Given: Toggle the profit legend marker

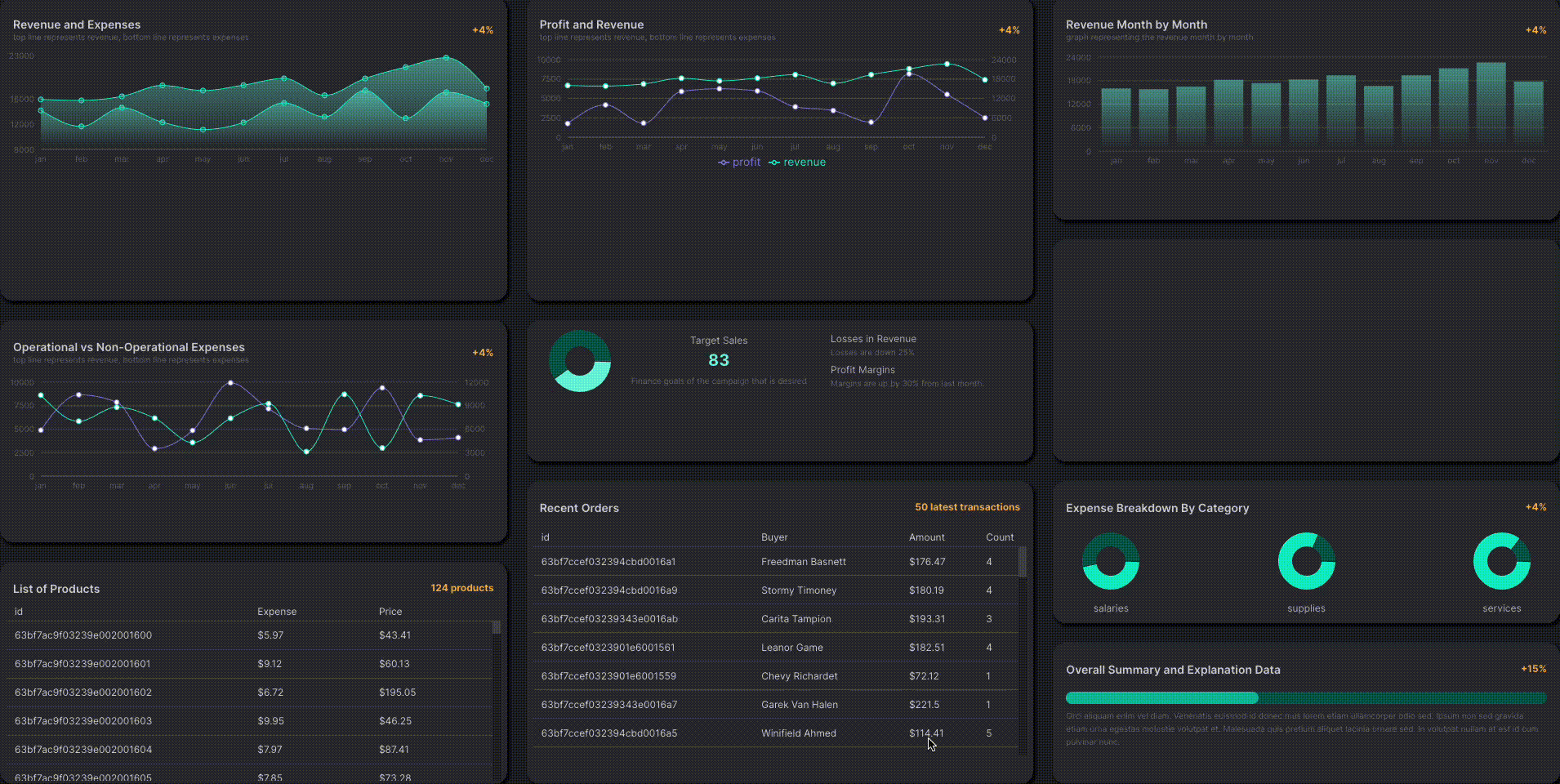Looking at the screenshot, I should coord(724,163).
